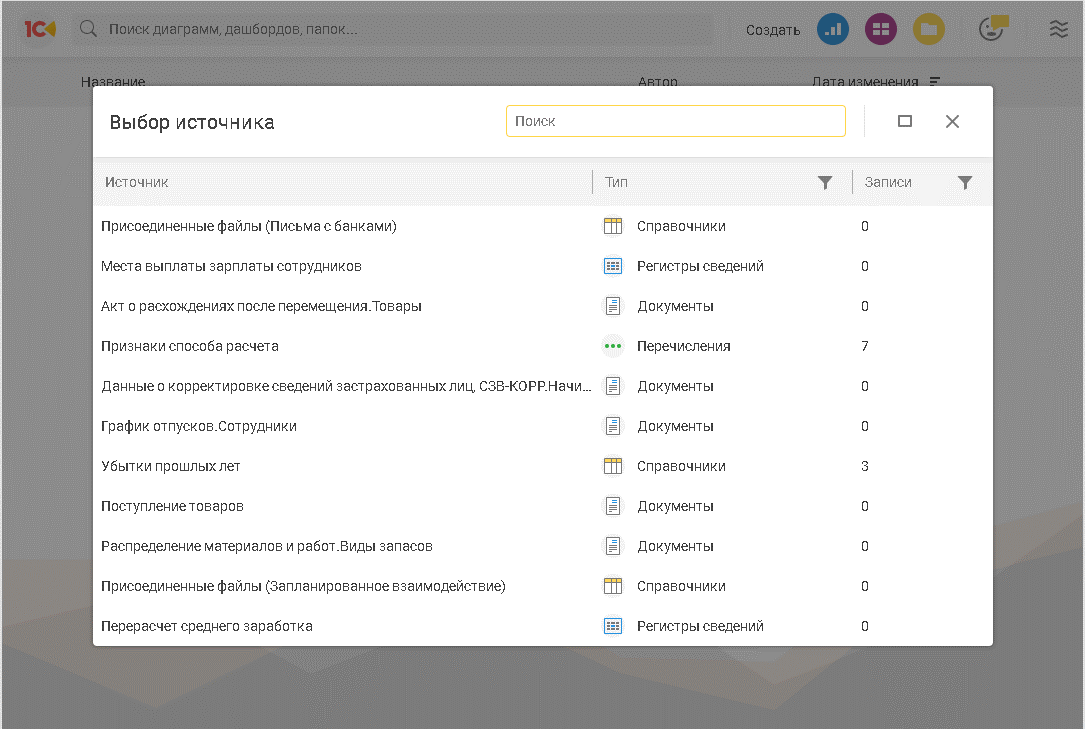Click the purple create dashboard icon
Viewport: 1085px width, 729px height.
881,29
